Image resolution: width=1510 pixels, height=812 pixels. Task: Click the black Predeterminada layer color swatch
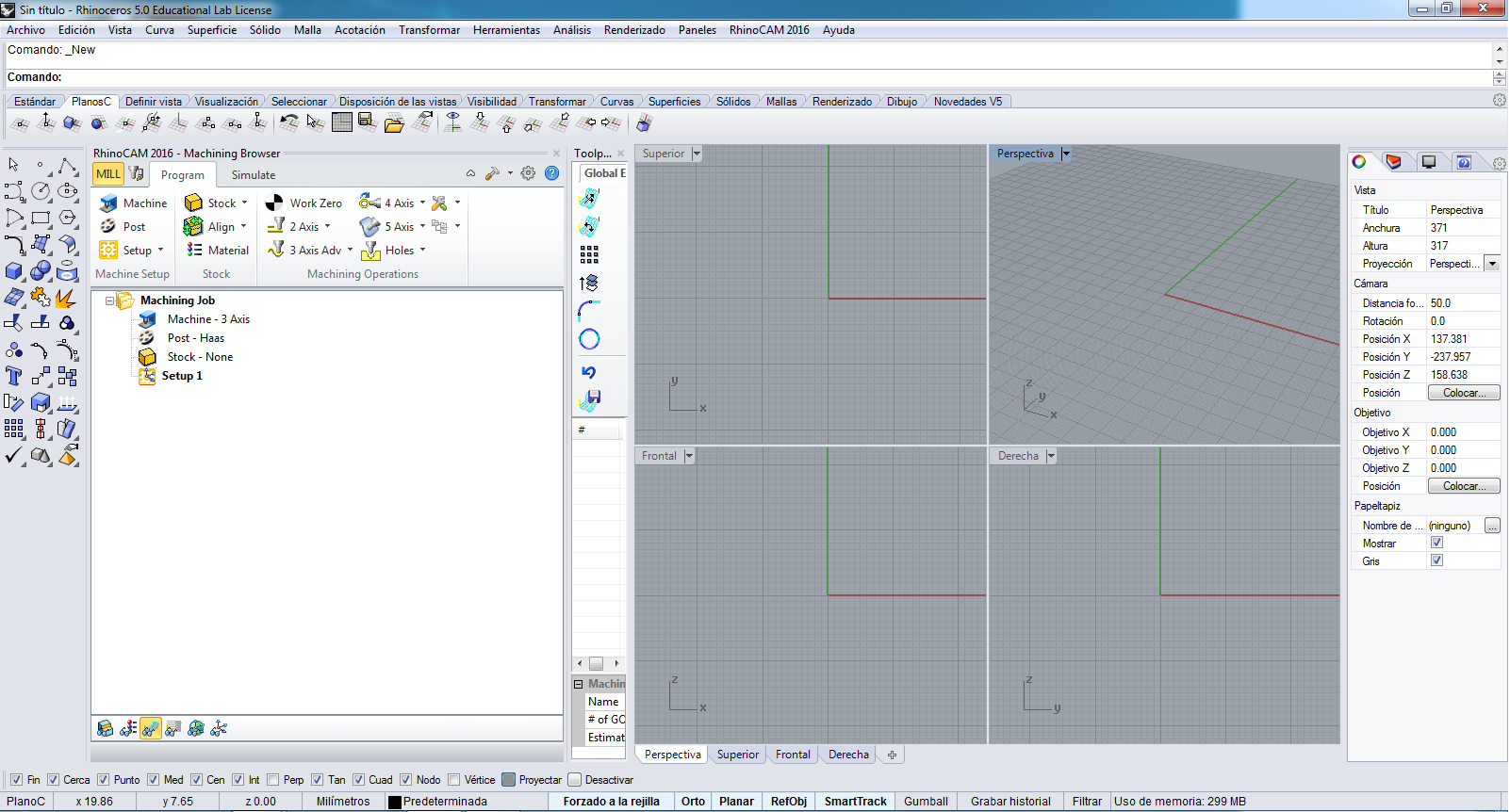pos(395,802)
